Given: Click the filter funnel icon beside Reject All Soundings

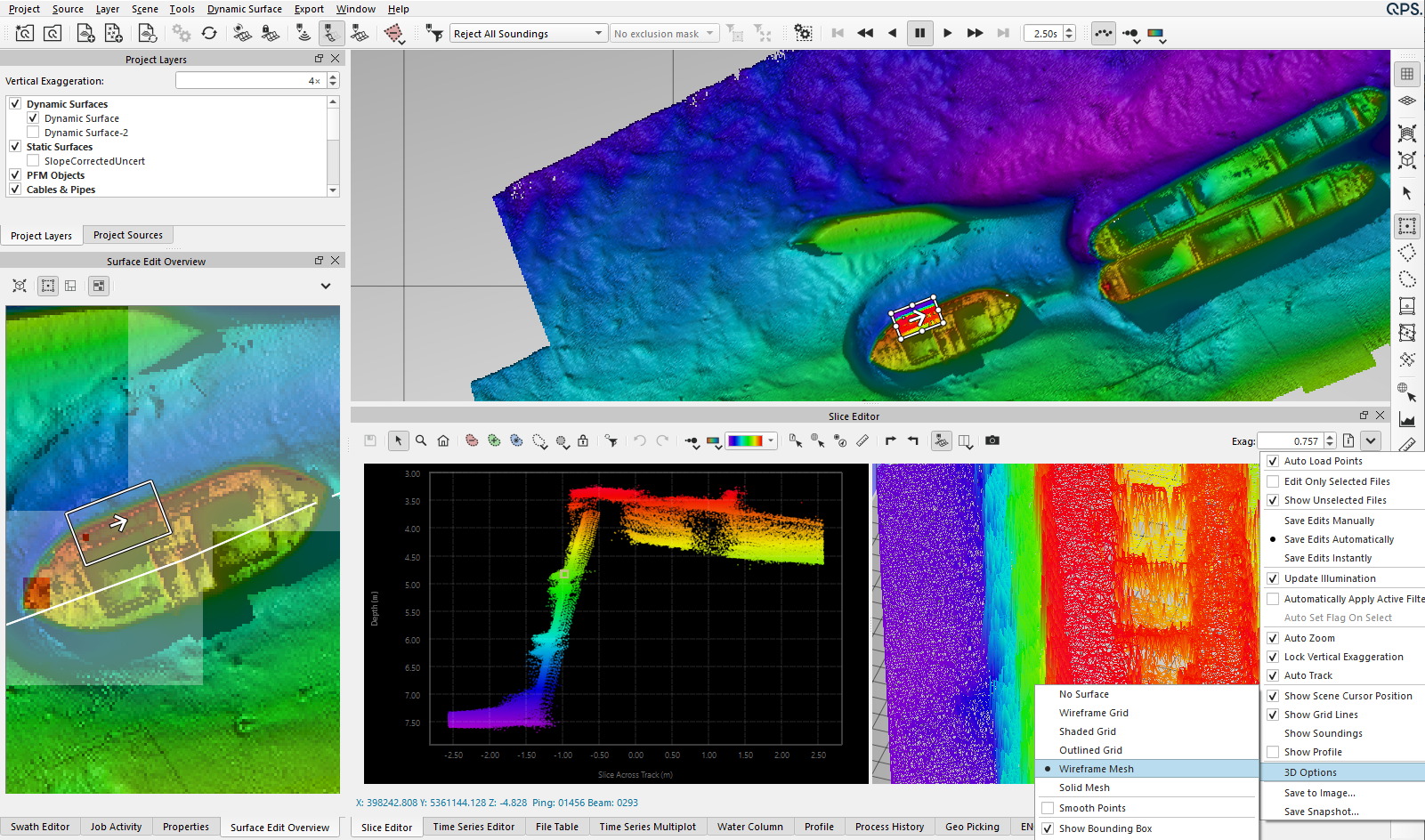Looking at the screenshot, I should 434,33.
